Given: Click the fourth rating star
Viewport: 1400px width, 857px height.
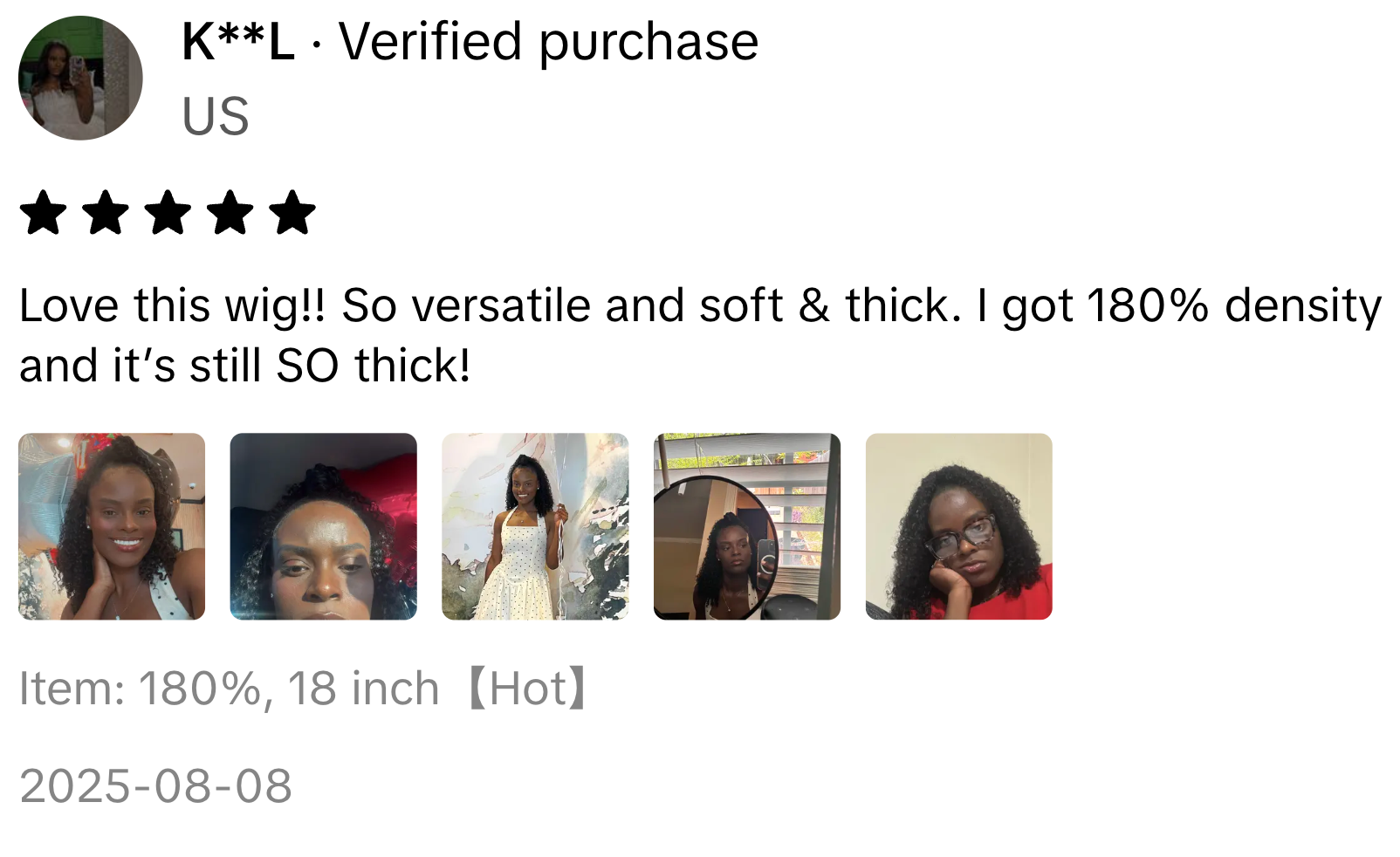Looking at the screenshot, I should 230,213.
